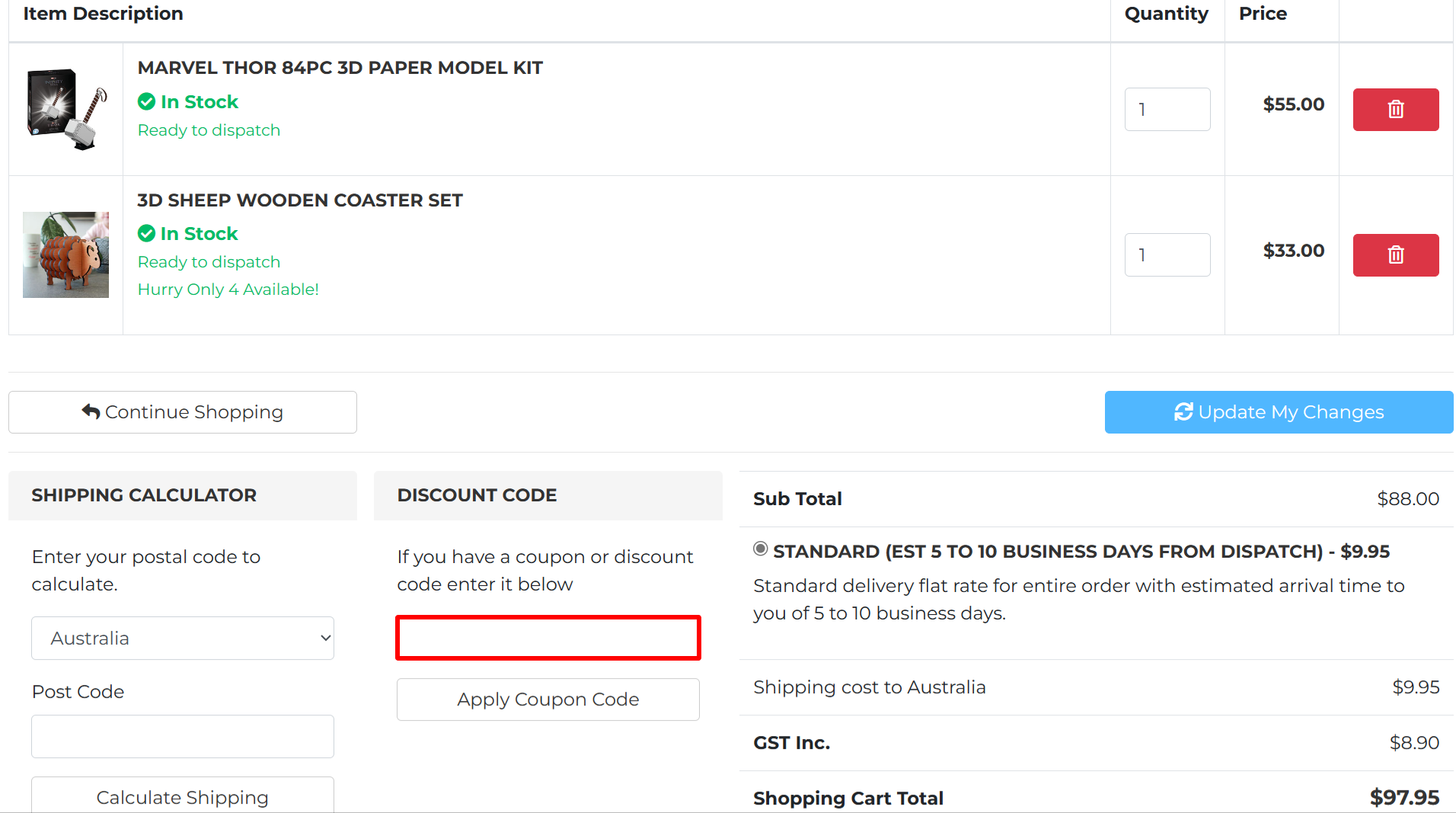Click Calculate Shipping

coord(182,796)
